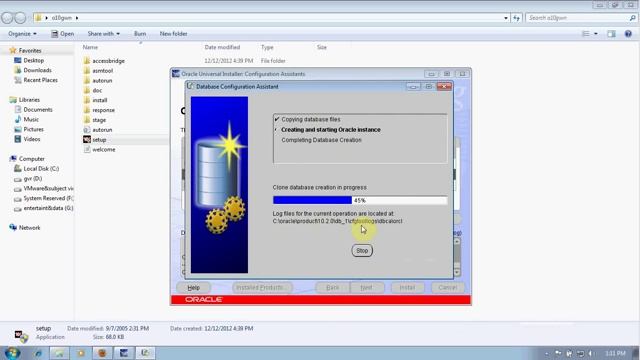Select Favorites in the navigation pane
The image size is (640, 360).
(x=30, y=51)
